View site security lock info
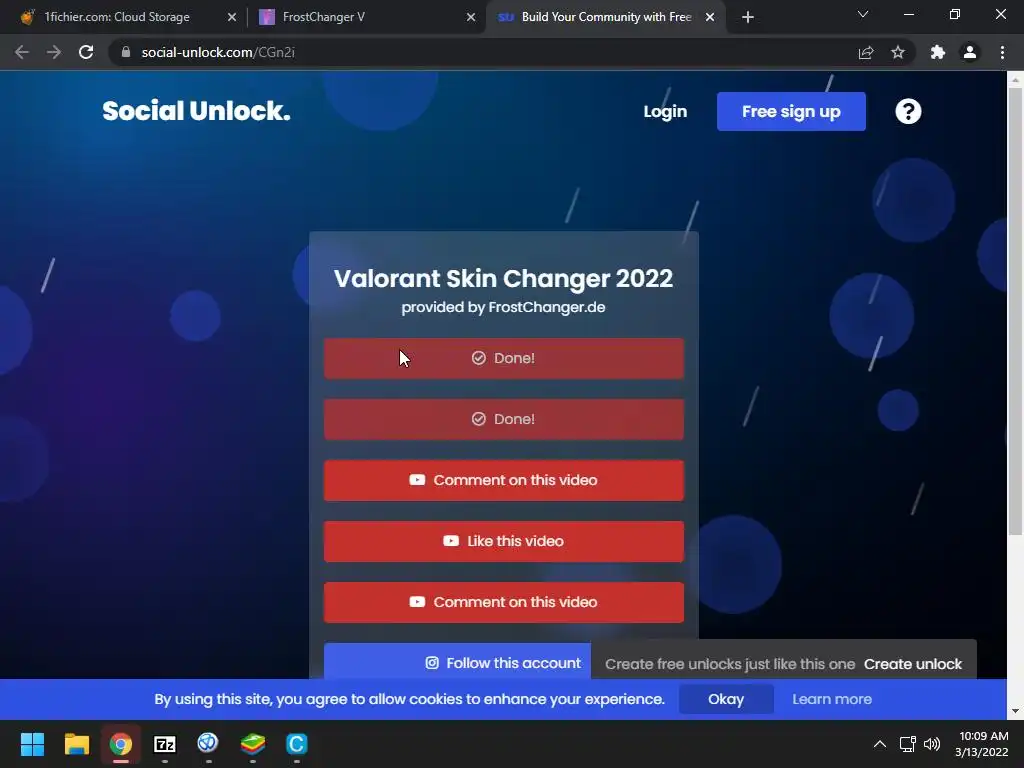1024x768 pixels. pos(126,52)
